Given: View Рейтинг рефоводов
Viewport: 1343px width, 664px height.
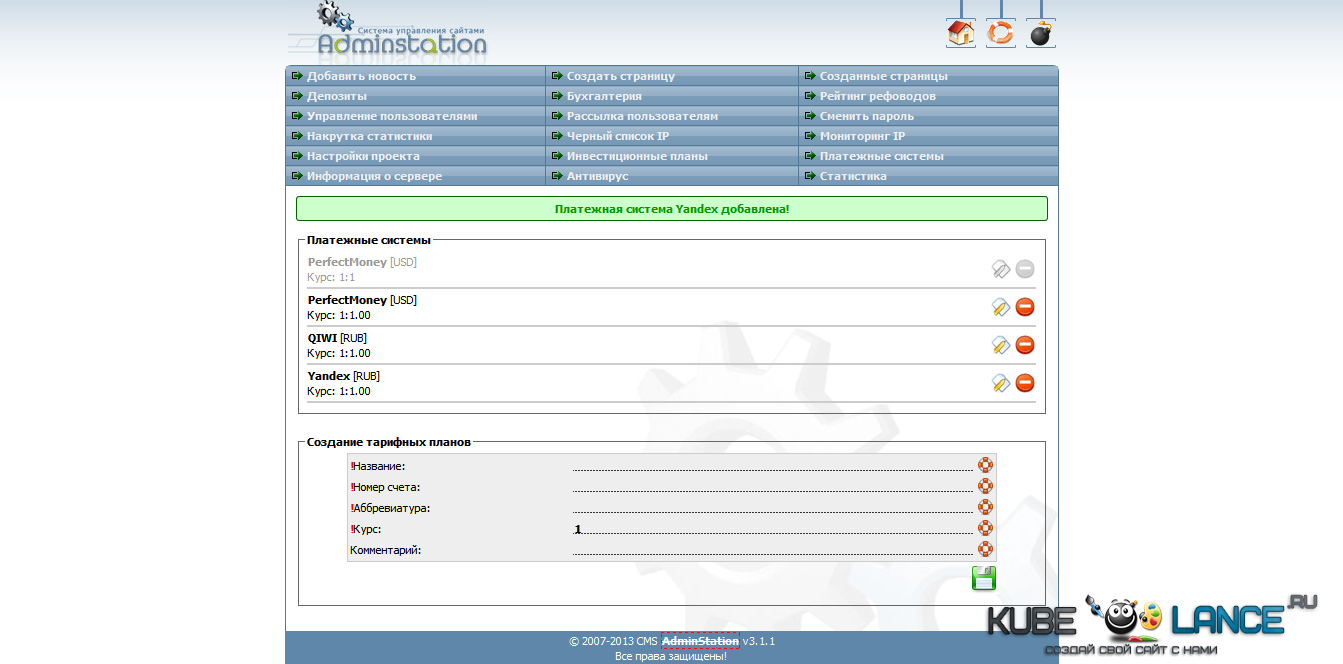Looking at the screenshot, I should tap(878, 96).
